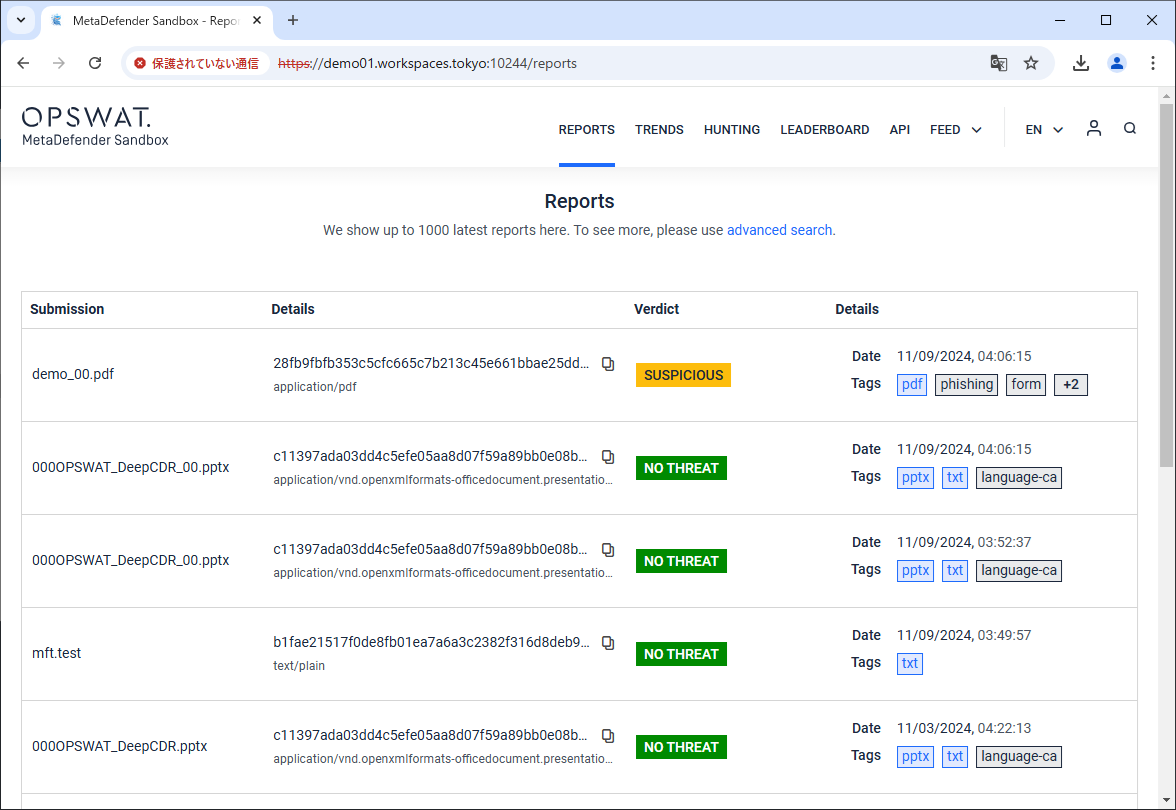This screenshot has height=810, width=1176.
Task: Expand hidden tags with the +2 badge
Action: coord(1070,384)
